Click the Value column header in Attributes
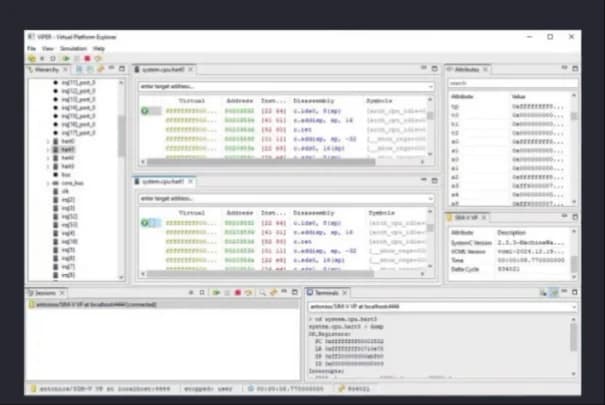This screenshot has height=405, width=605. click(519, 96)
